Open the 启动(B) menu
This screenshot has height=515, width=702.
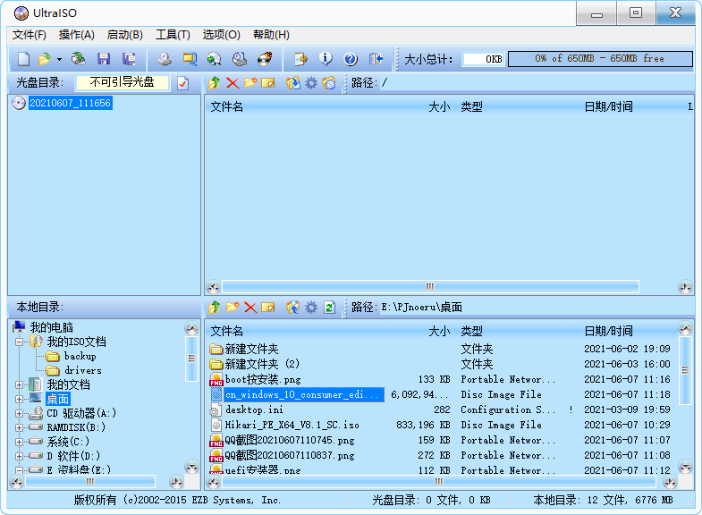coord(125,34)
